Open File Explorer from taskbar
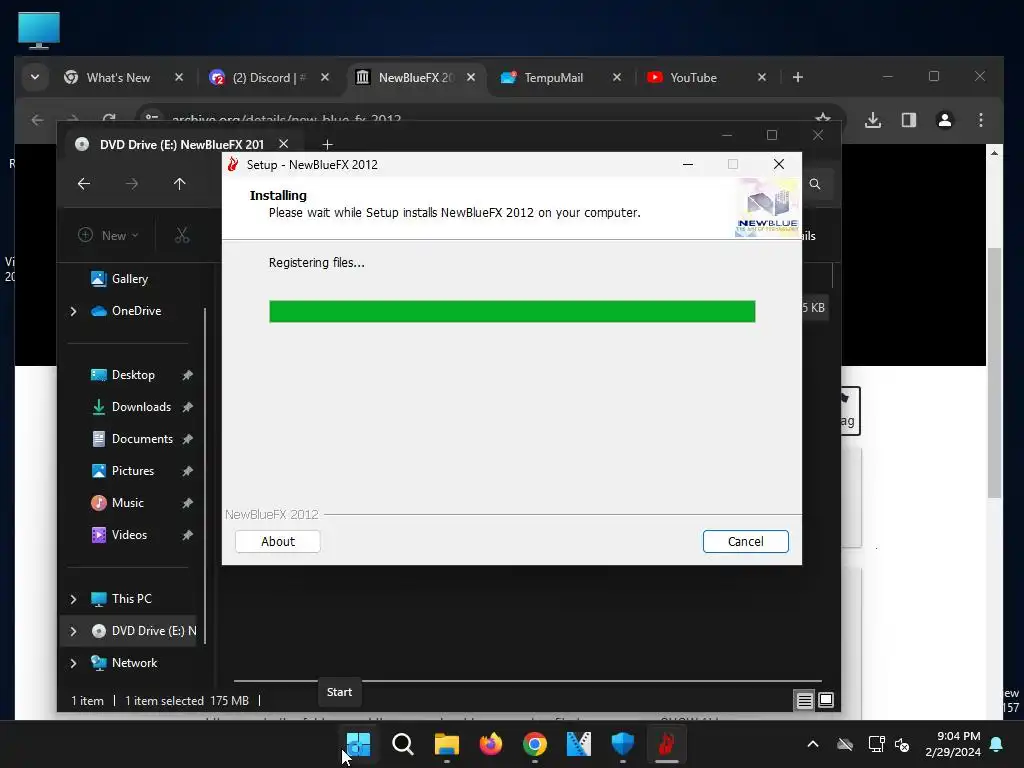This screenshot has width=1024, height=768. [x=447, y=744]
